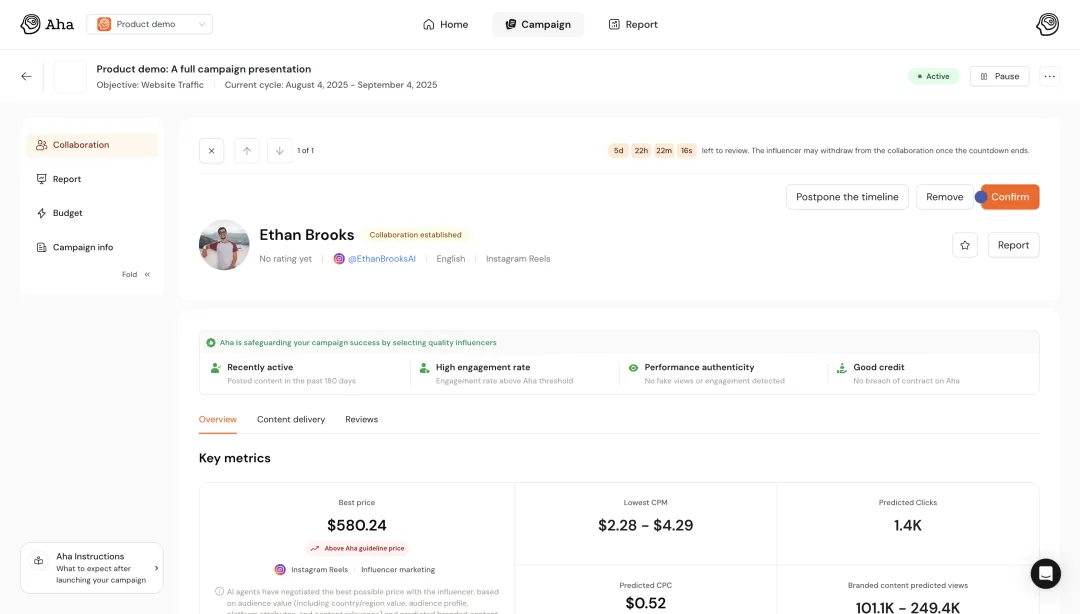Image resolution: width=1080 pixels, height=614 pixels.
Task: Open @EthanBrooksAI Instagram link
Action: coord(381,259)
